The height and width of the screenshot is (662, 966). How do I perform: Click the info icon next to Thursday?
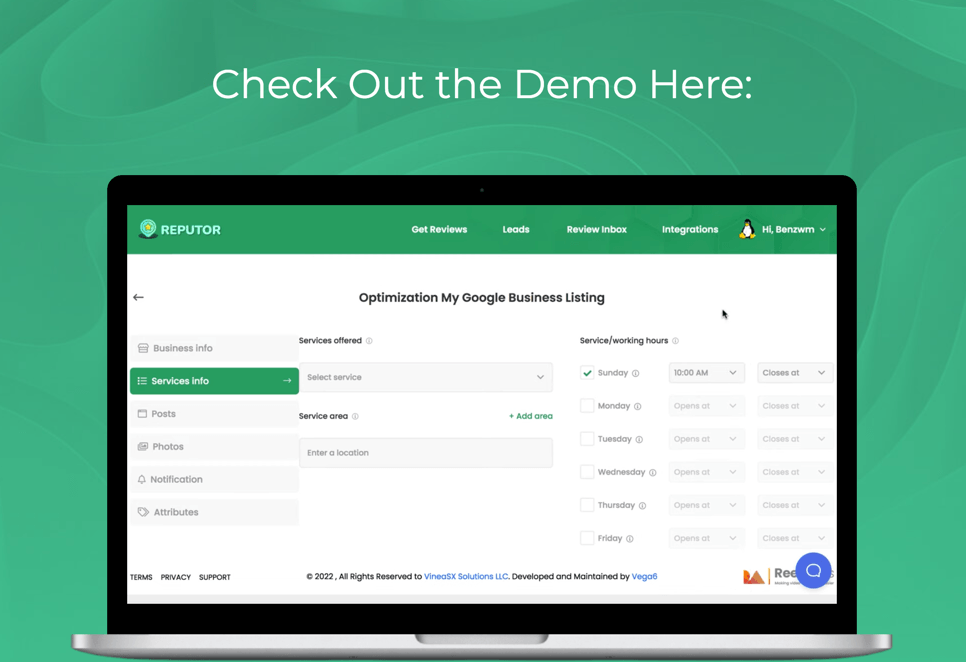tap(643, 506)
